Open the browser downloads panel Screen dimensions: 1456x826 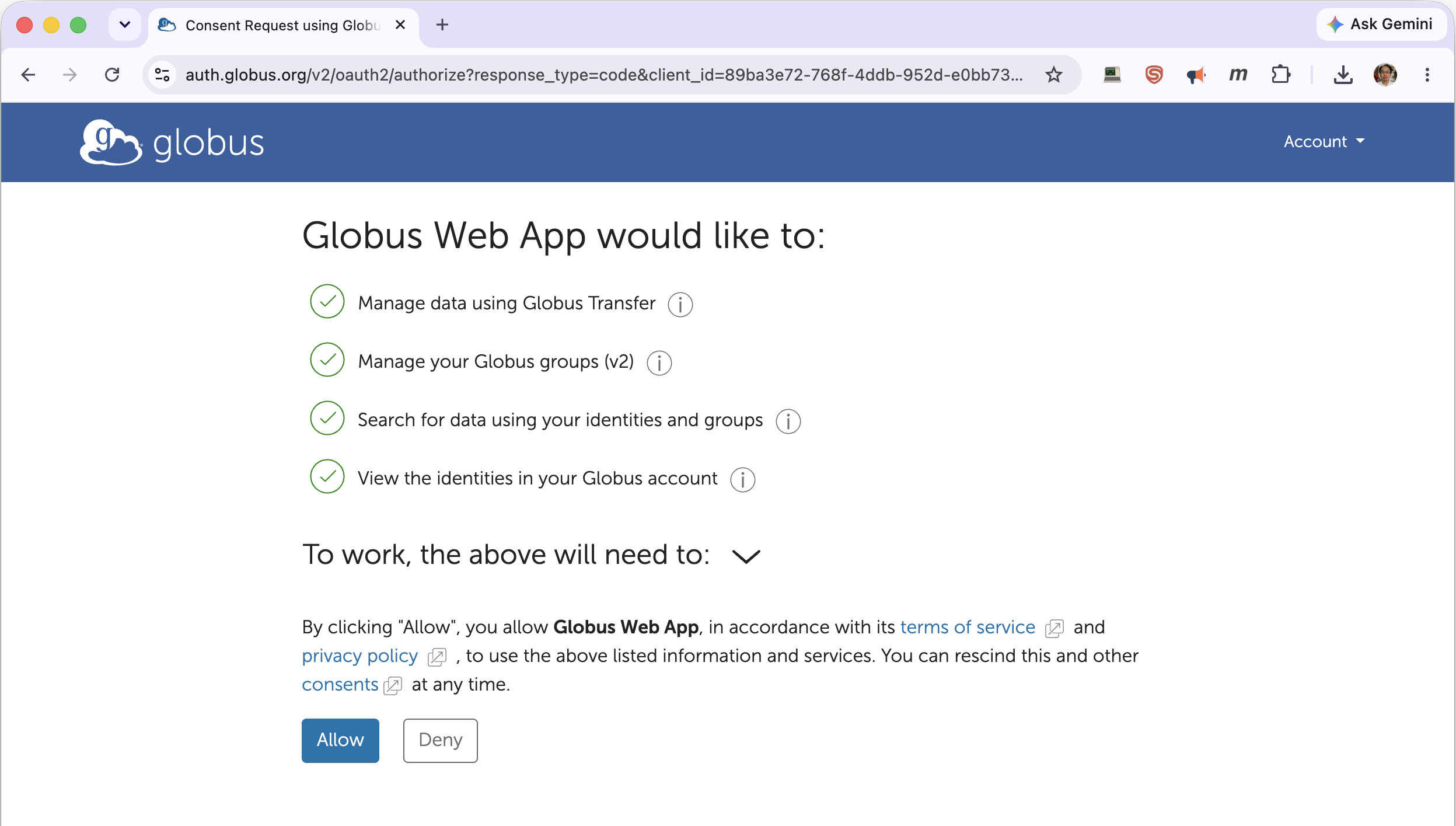pyautogui.click(x=1343, y=75)
